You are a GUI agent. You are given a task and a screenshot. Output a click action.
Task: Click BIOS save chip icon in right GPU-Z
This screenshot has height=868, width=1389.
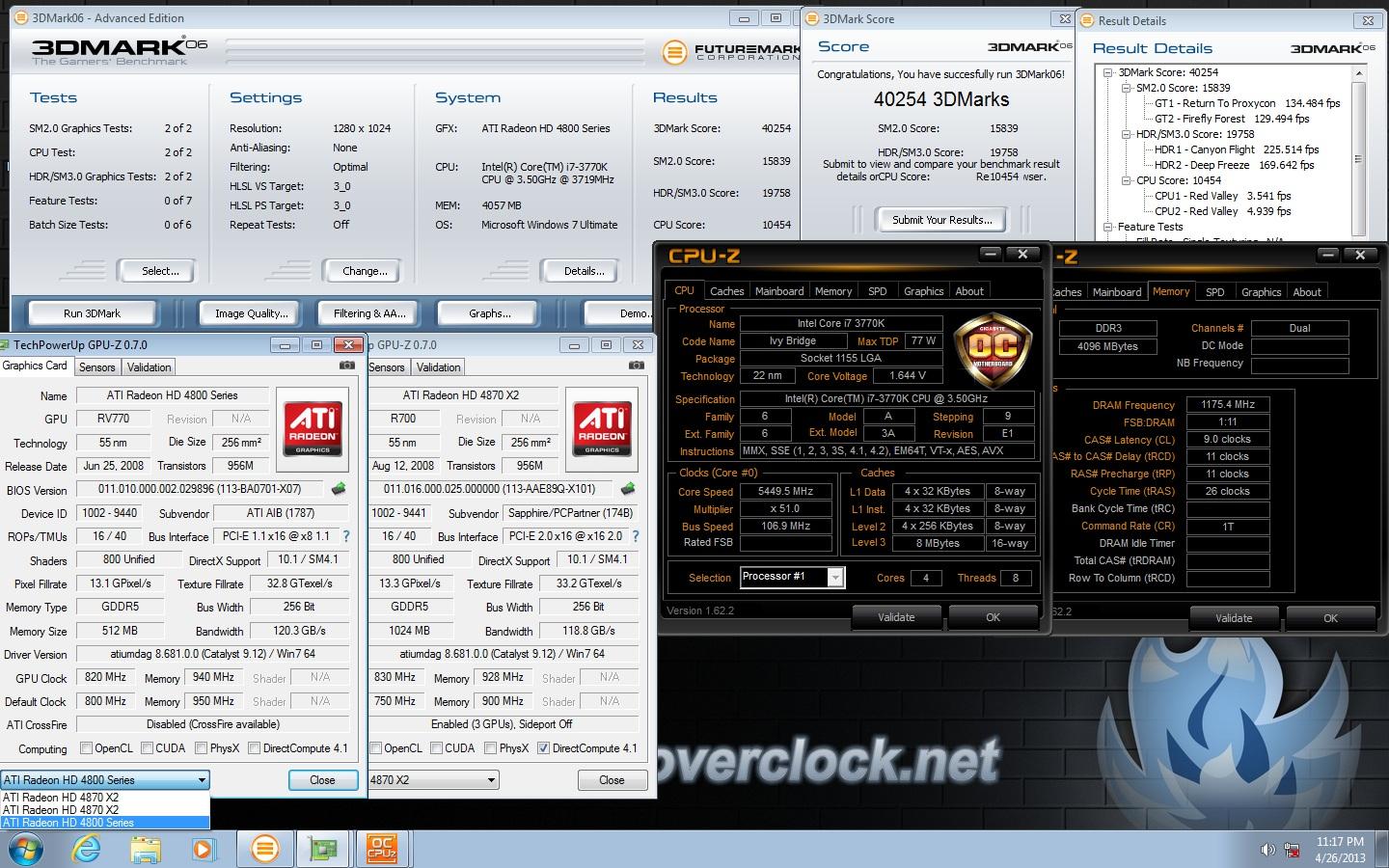click(x=628, y=489)
